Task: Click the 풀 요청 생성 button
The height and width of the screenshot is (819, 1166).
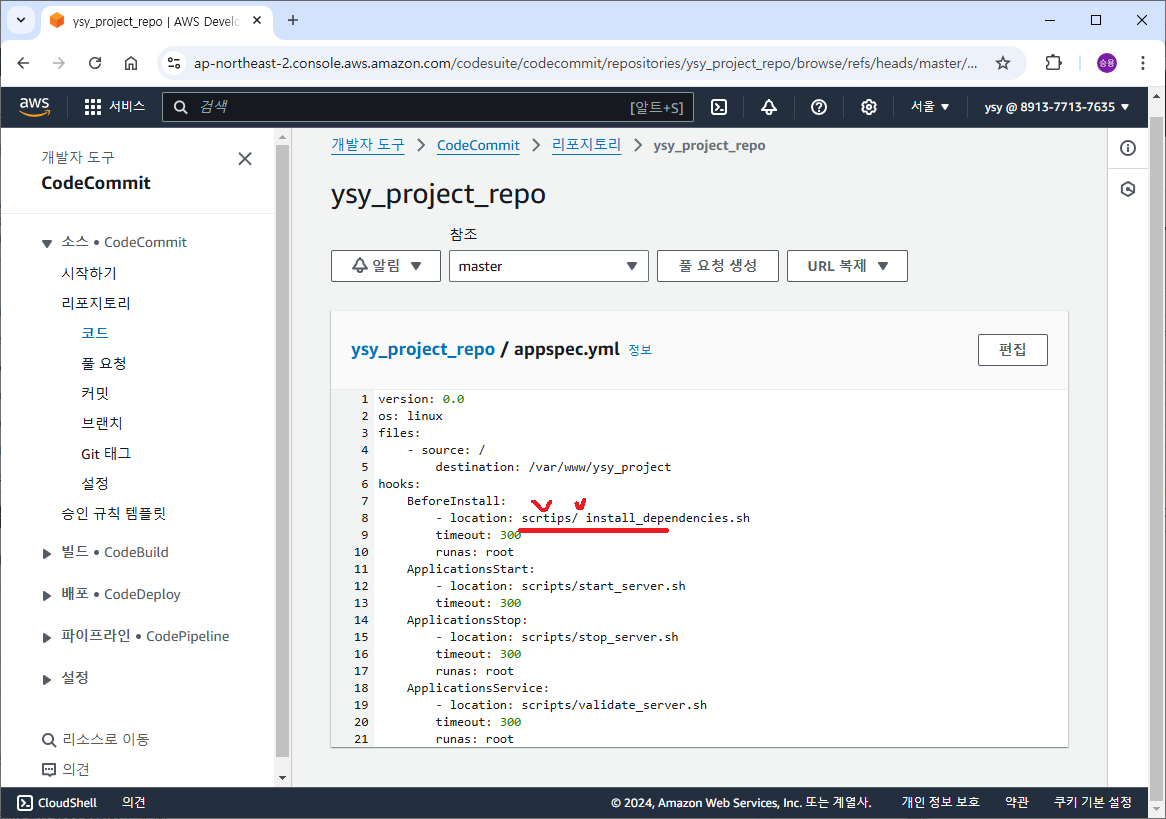Action: pos(718,266)
